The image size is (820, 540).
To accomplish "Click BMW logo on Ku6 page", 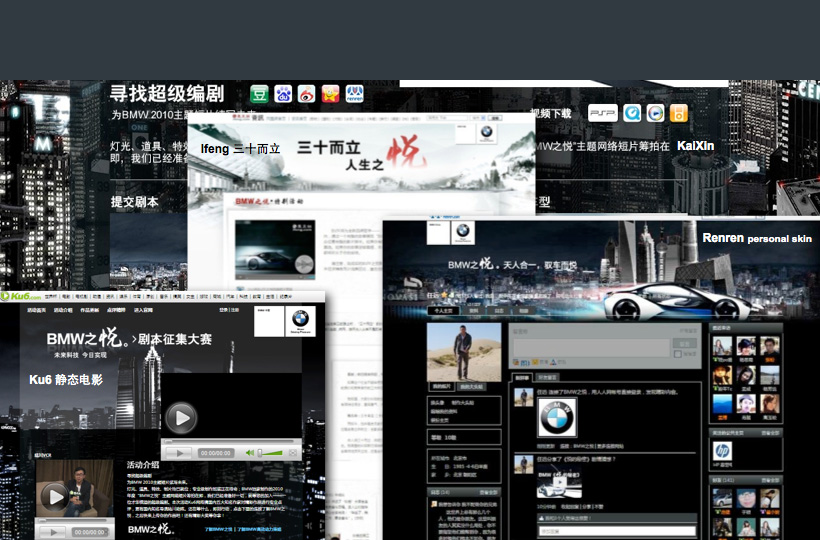I will [300, 321].
